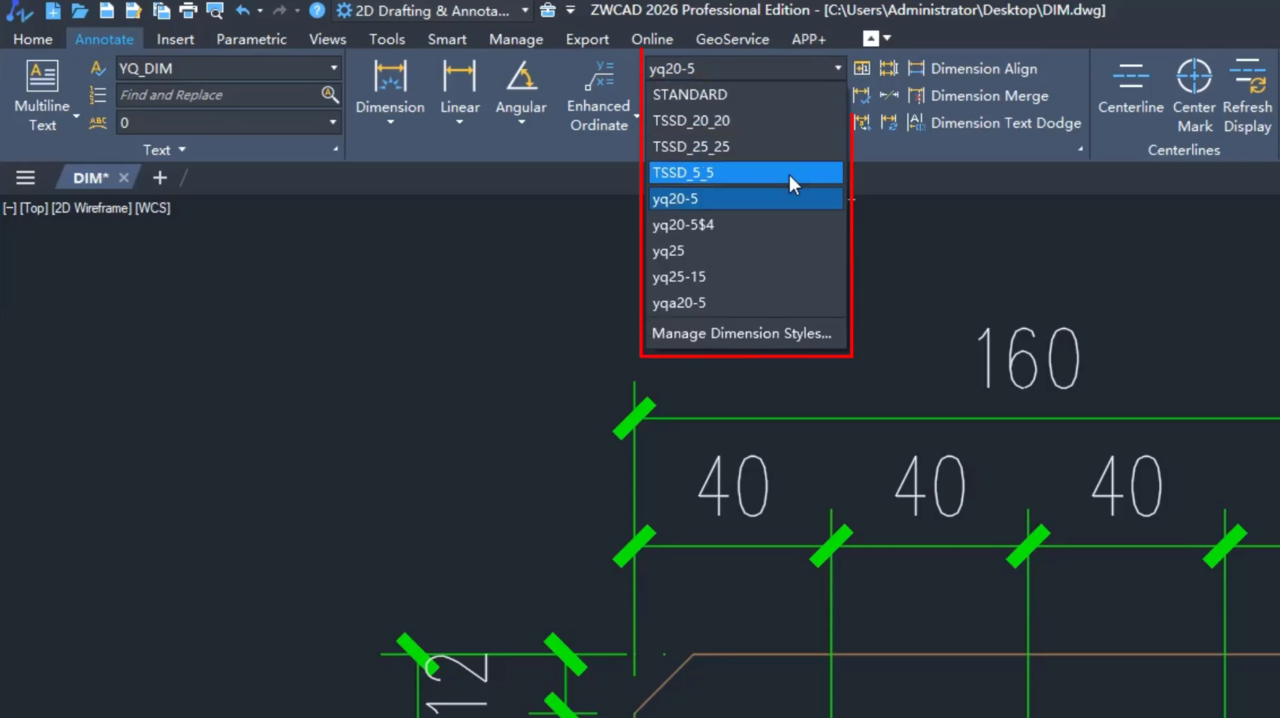Open the 2D Drafting & Annotation workspace dropdown
Viewport: 1280px width, 718px height.
pyautogui.click(x=525, y=11)
